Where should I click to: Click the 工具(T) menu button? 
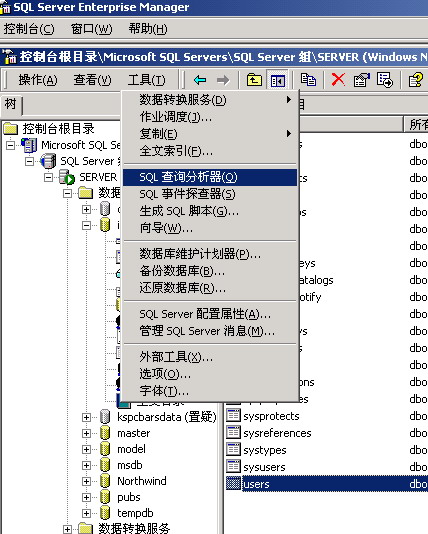point(147,80)
